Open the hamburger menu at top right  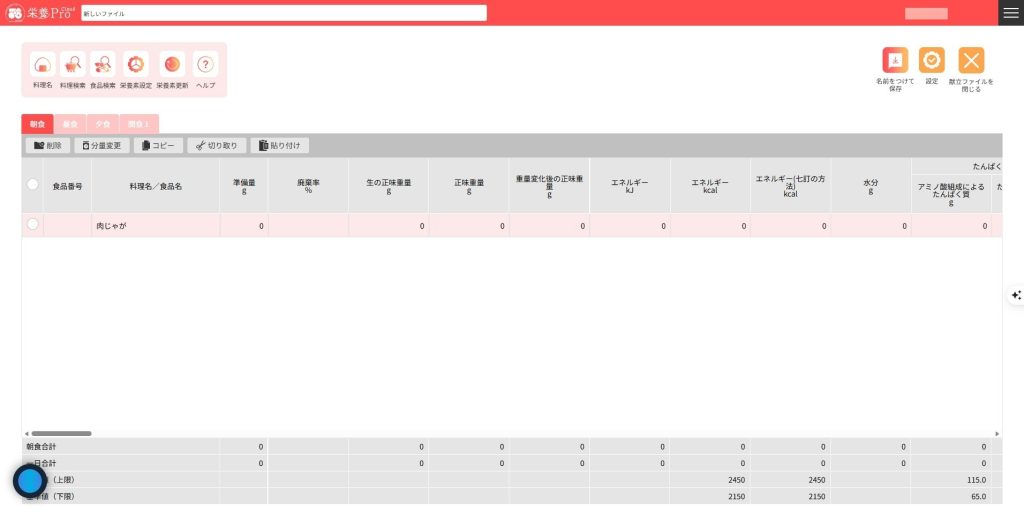1011,13
